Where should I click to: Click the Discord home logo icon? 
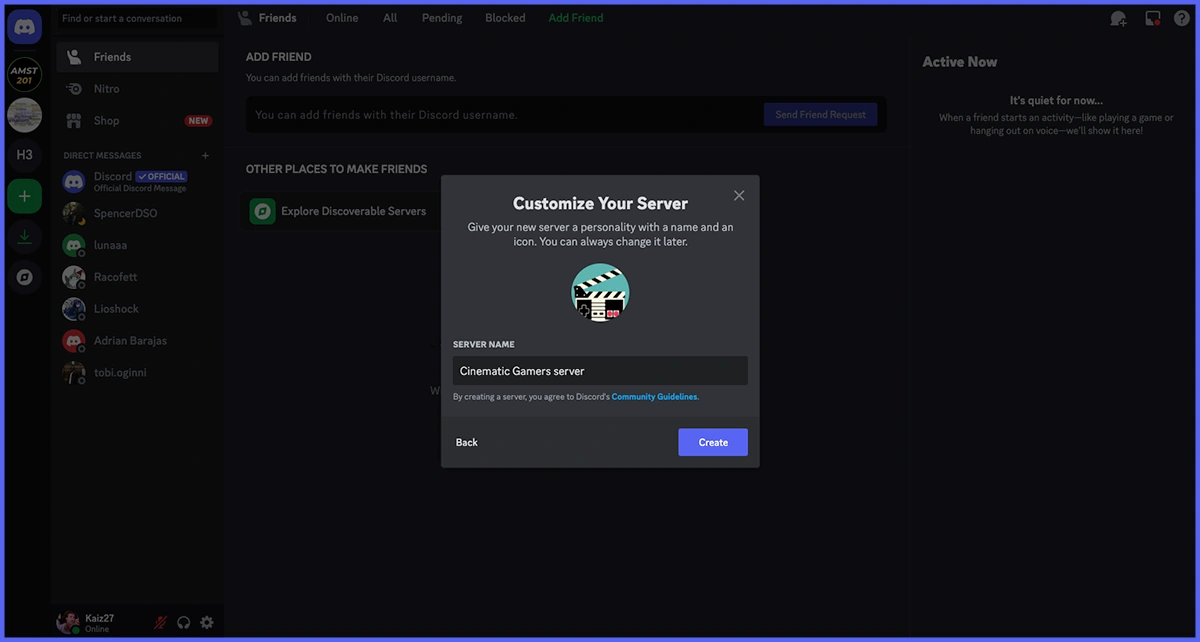pyautogui.click(x=25, y=26)
